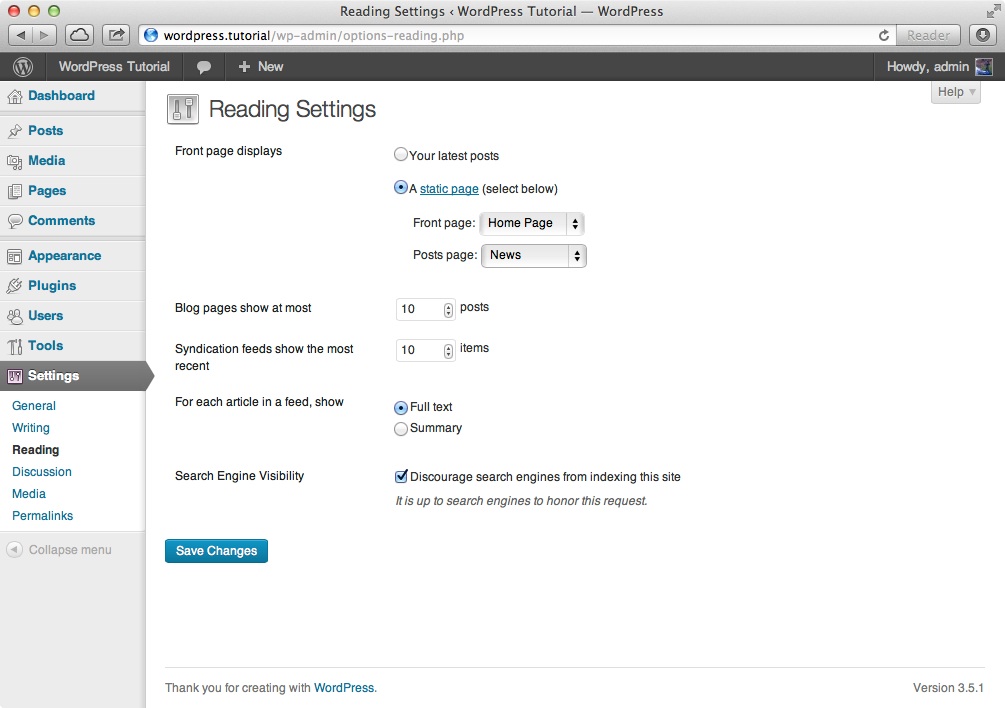
Task: Reload the page with refresh icon
Action: [x=884, y=35]
